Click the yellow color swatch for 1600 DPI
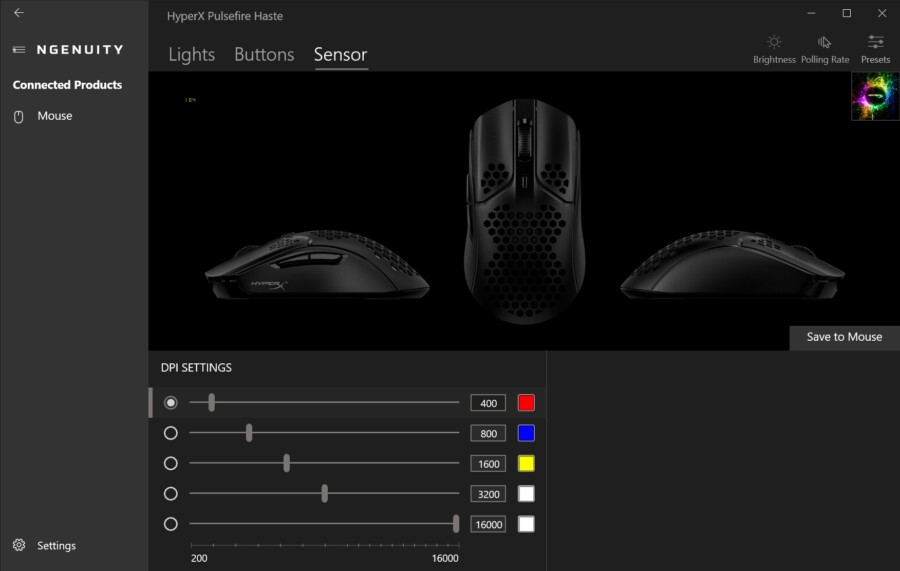Image resolution: width=900 pixels, height=571 pixels. tap(526, 464)
